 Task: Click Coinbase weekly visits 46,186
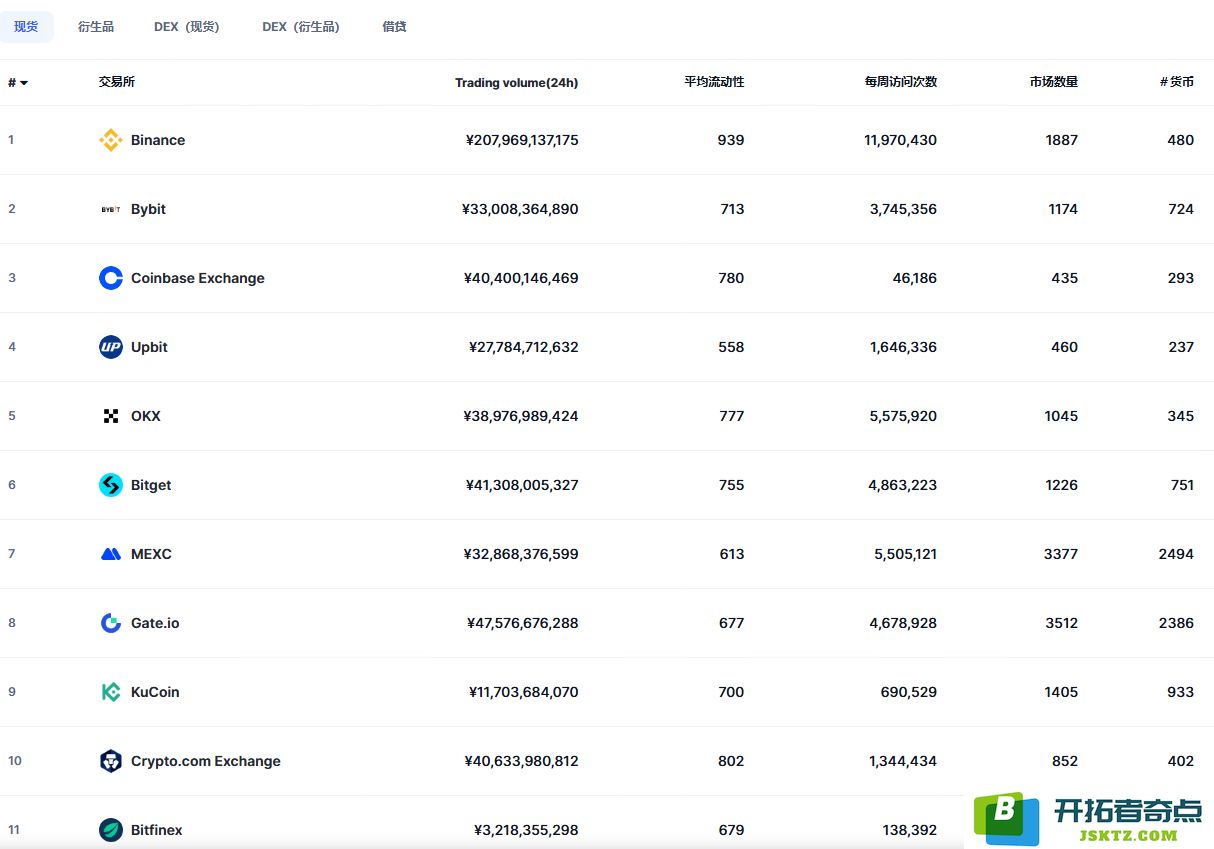point(915,278)
